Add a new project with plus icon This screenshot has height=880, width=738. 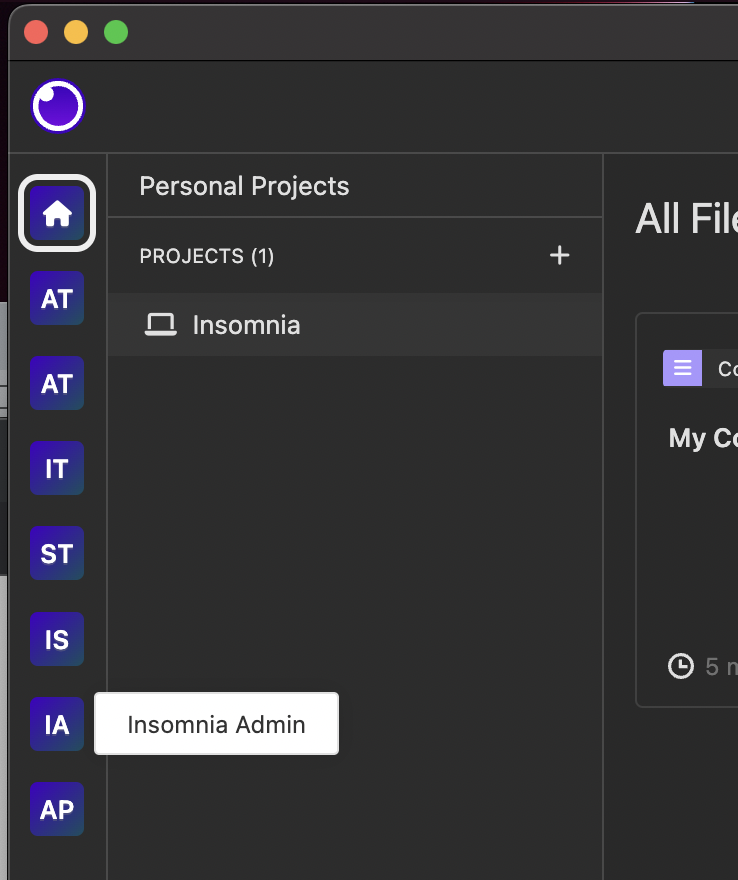point(560,255)
